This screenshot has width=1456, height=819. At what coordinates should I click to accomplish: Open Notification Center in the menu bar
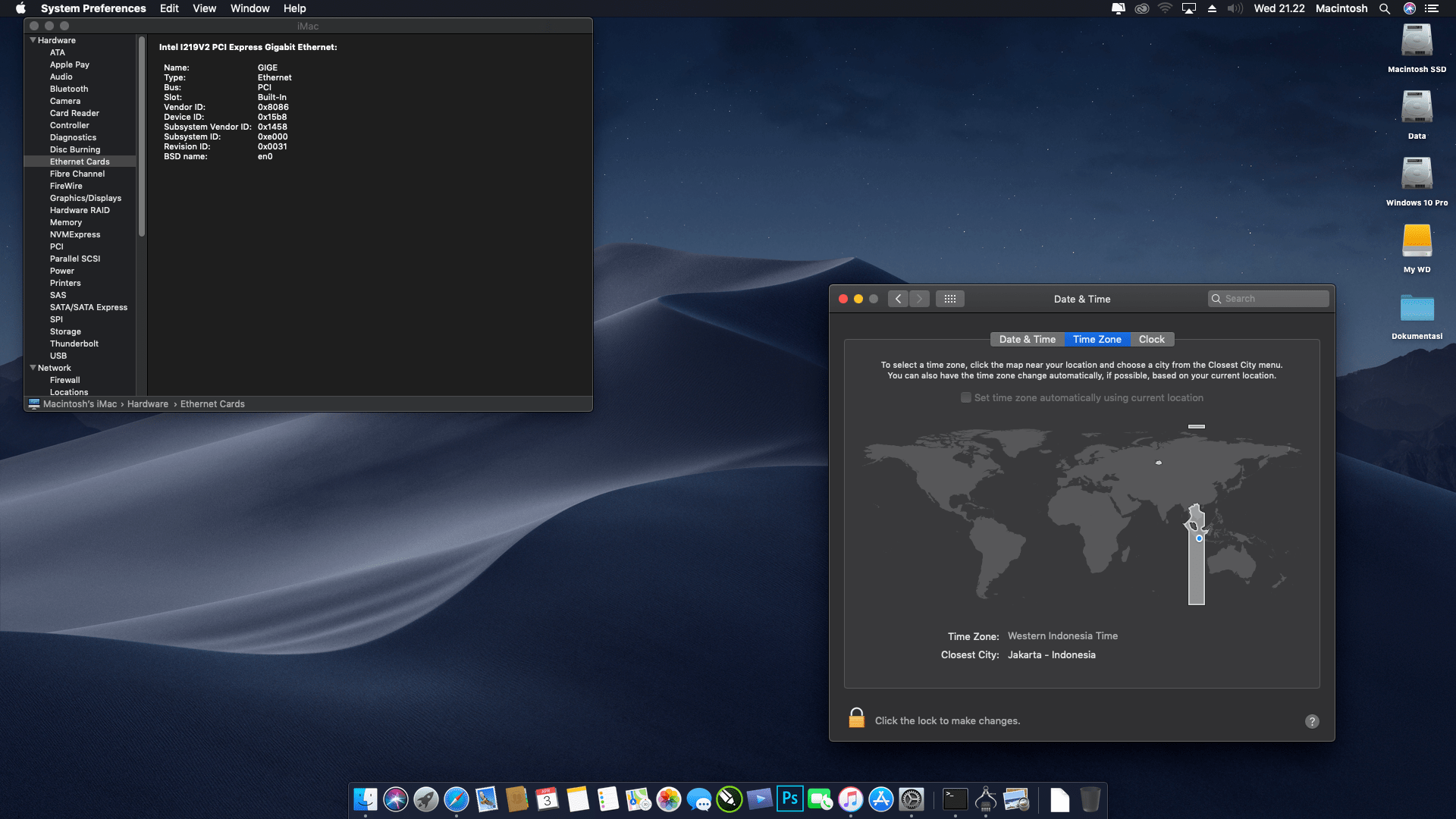pyautogui.click(x=1432, y=8)
